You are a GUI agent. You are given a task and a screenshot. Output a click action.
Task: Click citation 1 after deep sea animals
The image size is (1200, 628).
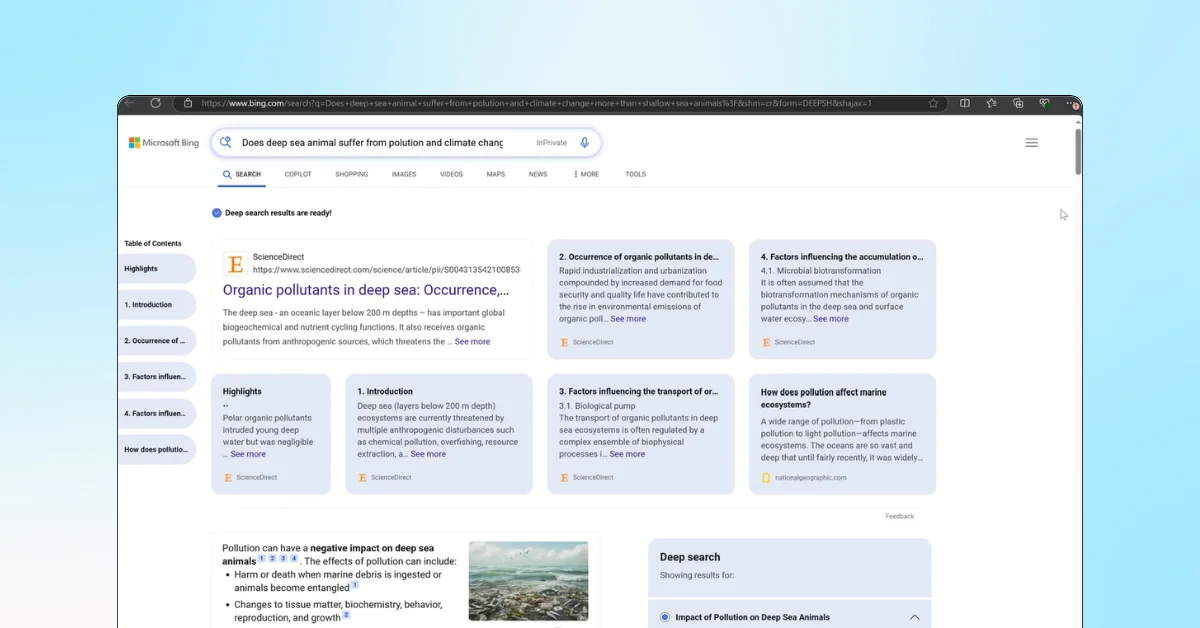pos(262,559)
